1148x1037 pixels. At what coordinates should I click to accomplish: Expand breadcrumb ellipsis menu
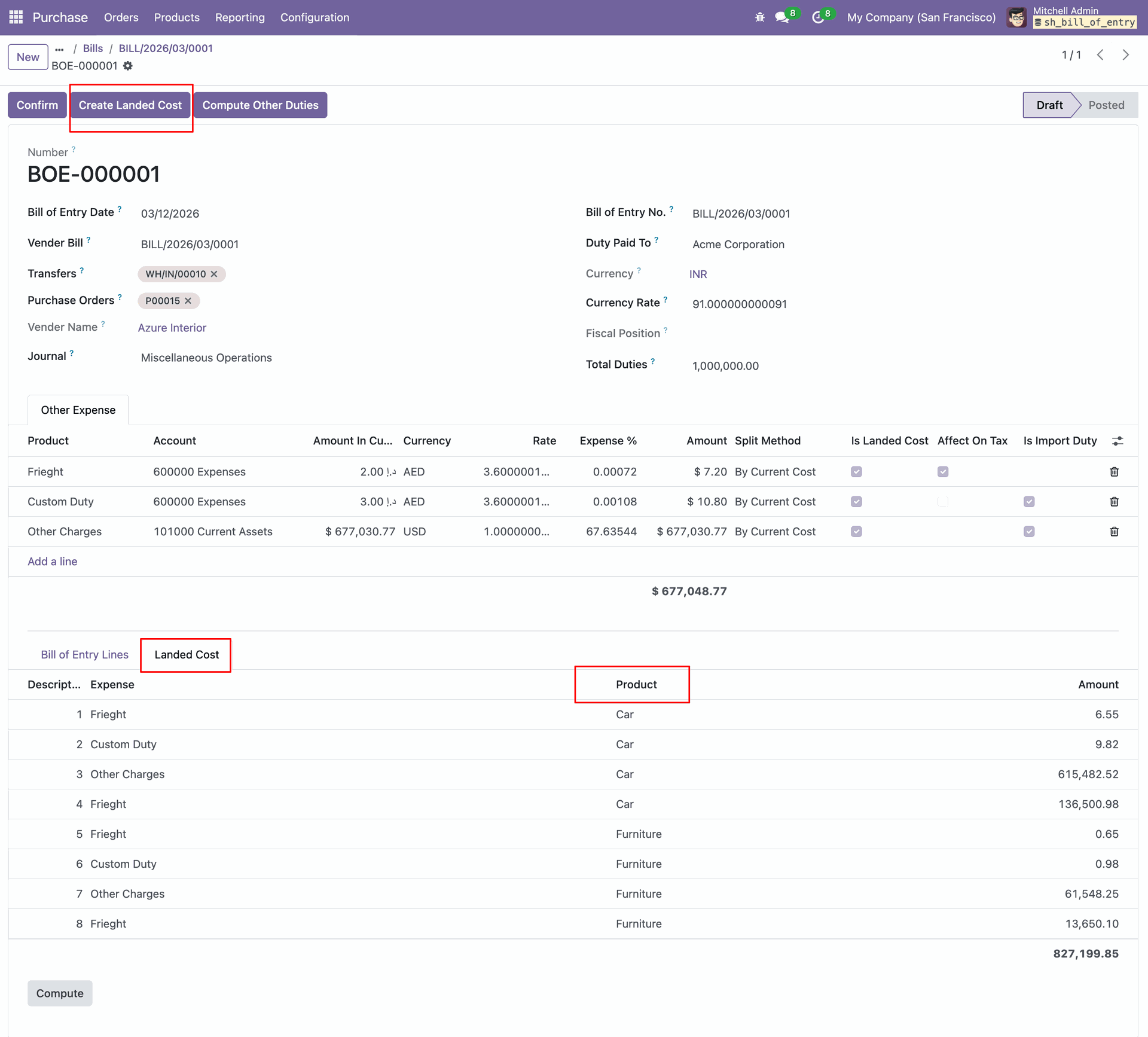click(59, 49)
